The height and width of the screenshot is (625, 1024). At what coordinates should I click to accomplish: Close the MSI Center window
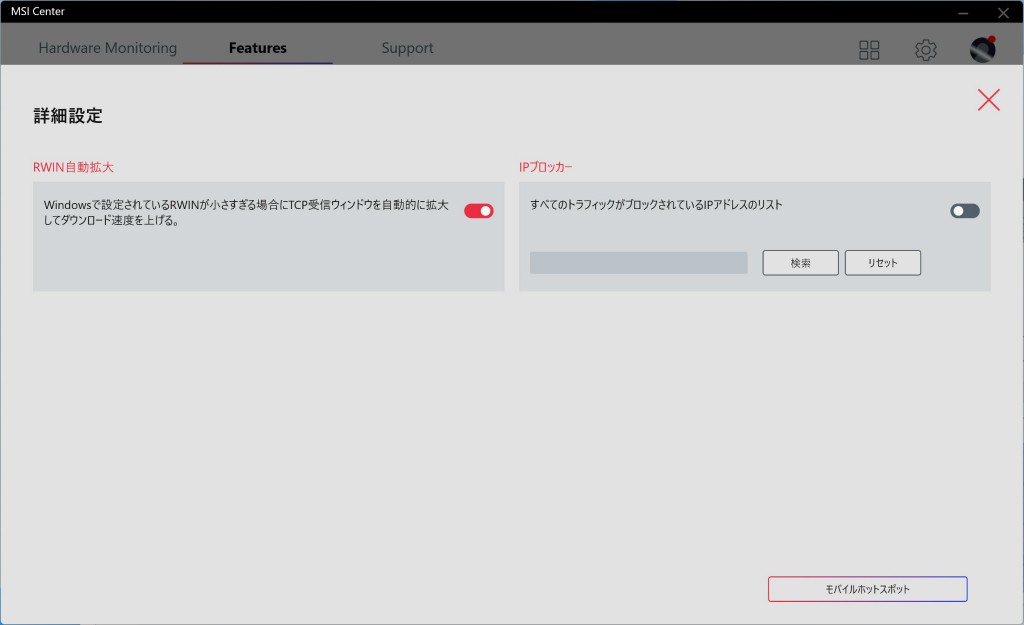click(1003, 12)
